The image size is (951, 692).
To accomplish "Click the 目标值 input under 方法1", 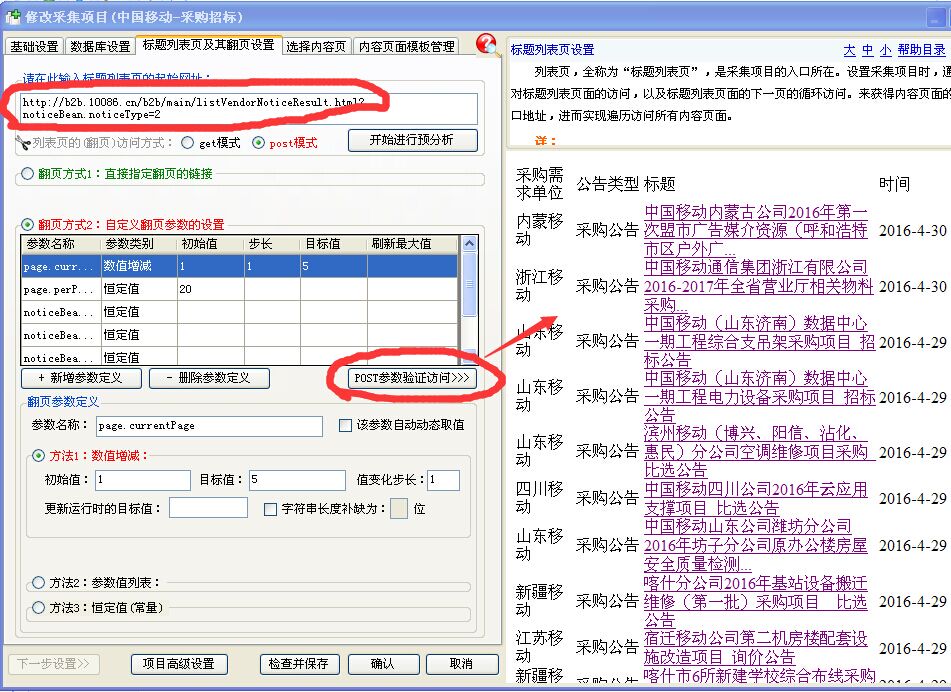I will click(297, 480).
